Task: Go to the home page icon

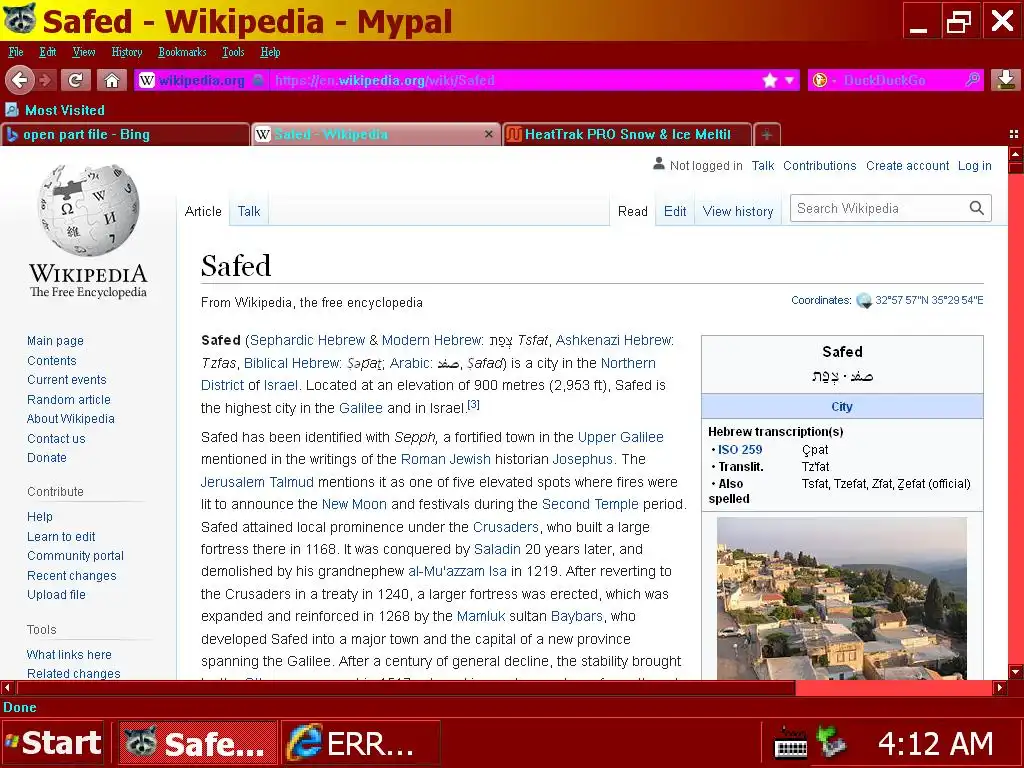Action: pos(112,80)
